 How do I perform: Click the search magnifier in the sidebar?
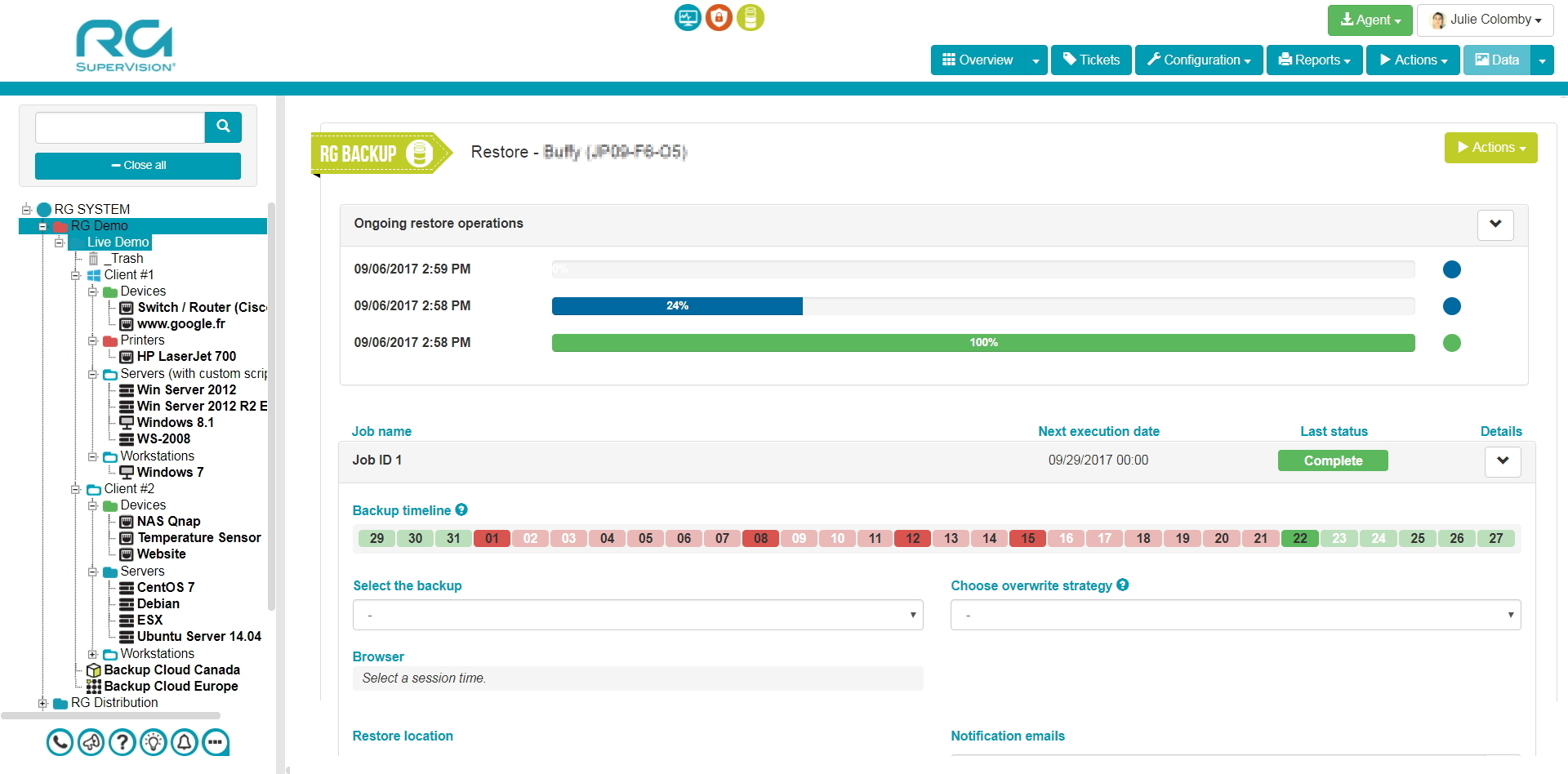(x=222, y=127)
